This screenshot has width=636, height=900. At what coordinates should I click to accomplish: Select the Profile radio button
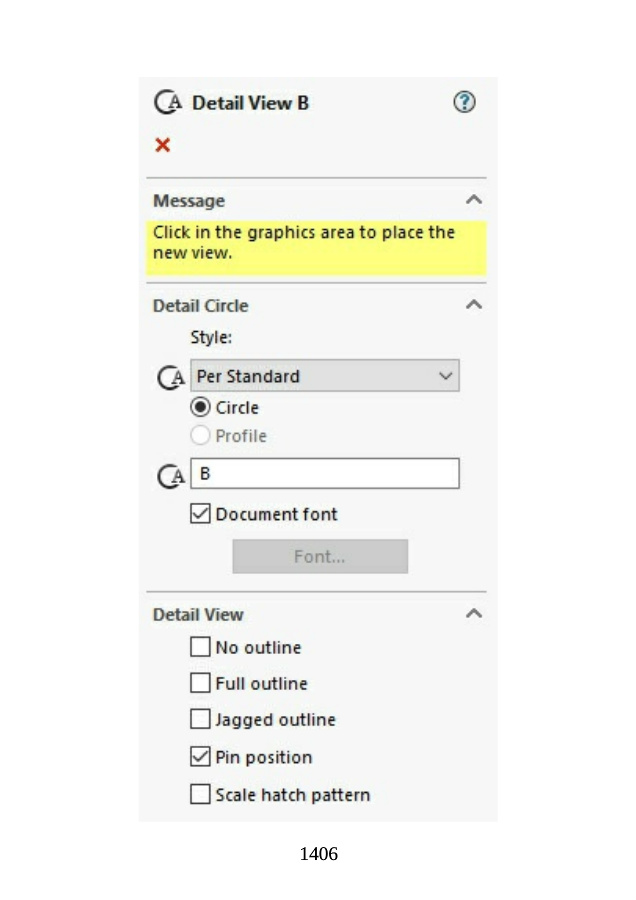tap(200, 436)
